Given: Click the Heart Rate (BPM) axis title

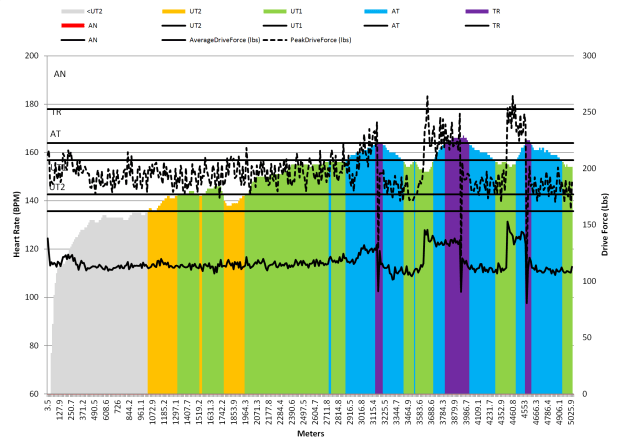Looking at the screenshot, I should [x=17, y=226].
